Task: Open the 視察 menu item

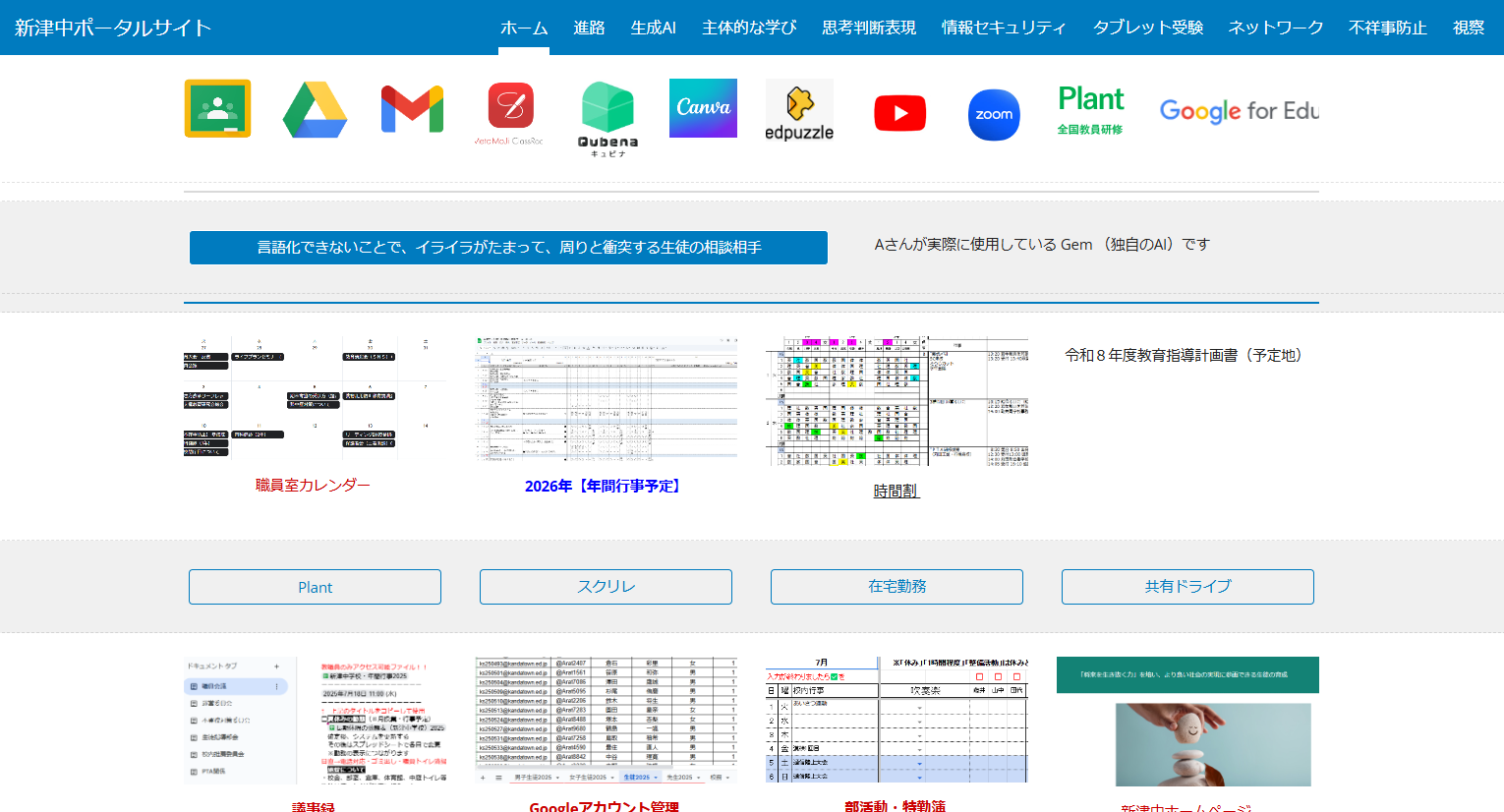Action: coord(1469,28)
